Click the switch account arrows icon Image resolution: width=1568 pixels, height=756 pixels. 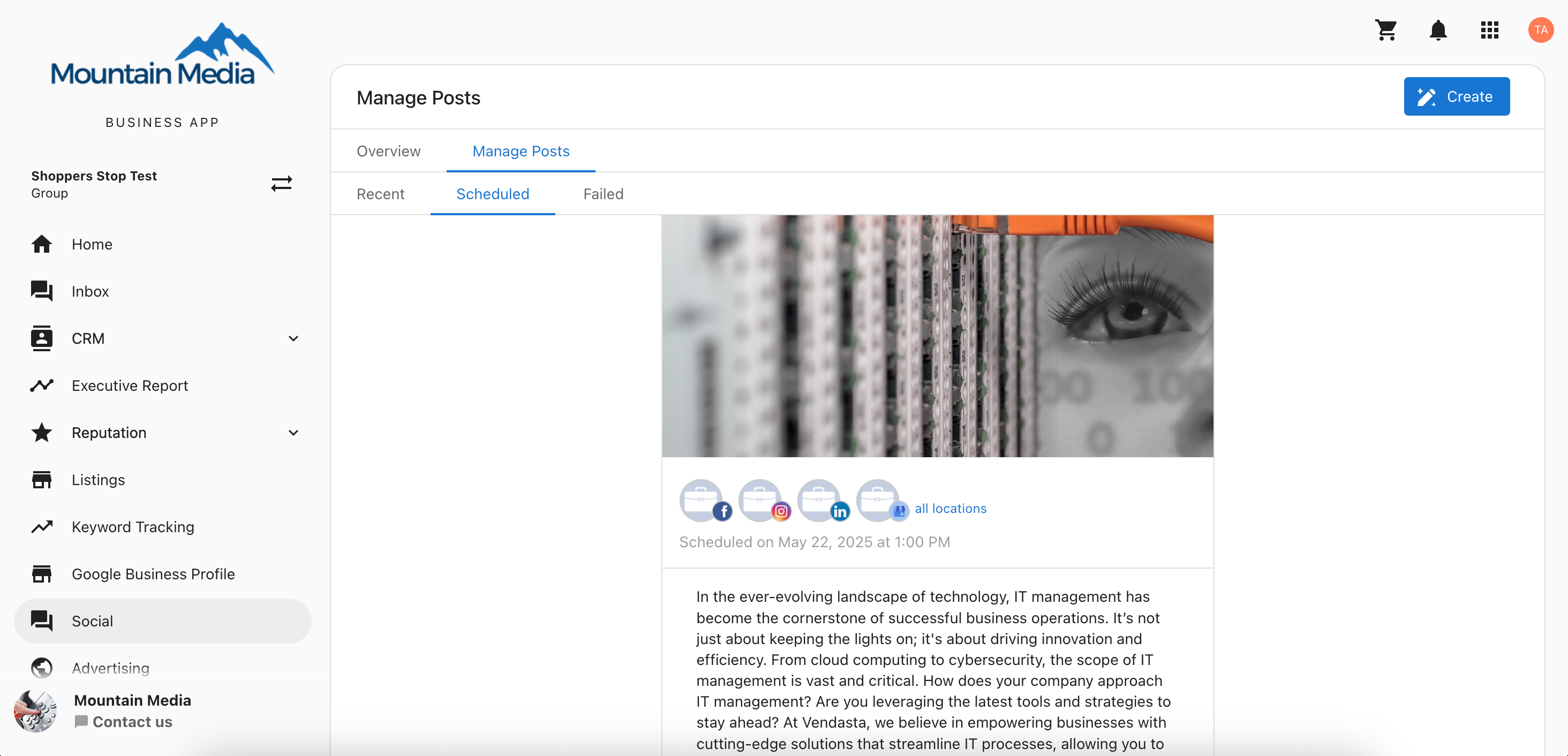click(281, 183)
